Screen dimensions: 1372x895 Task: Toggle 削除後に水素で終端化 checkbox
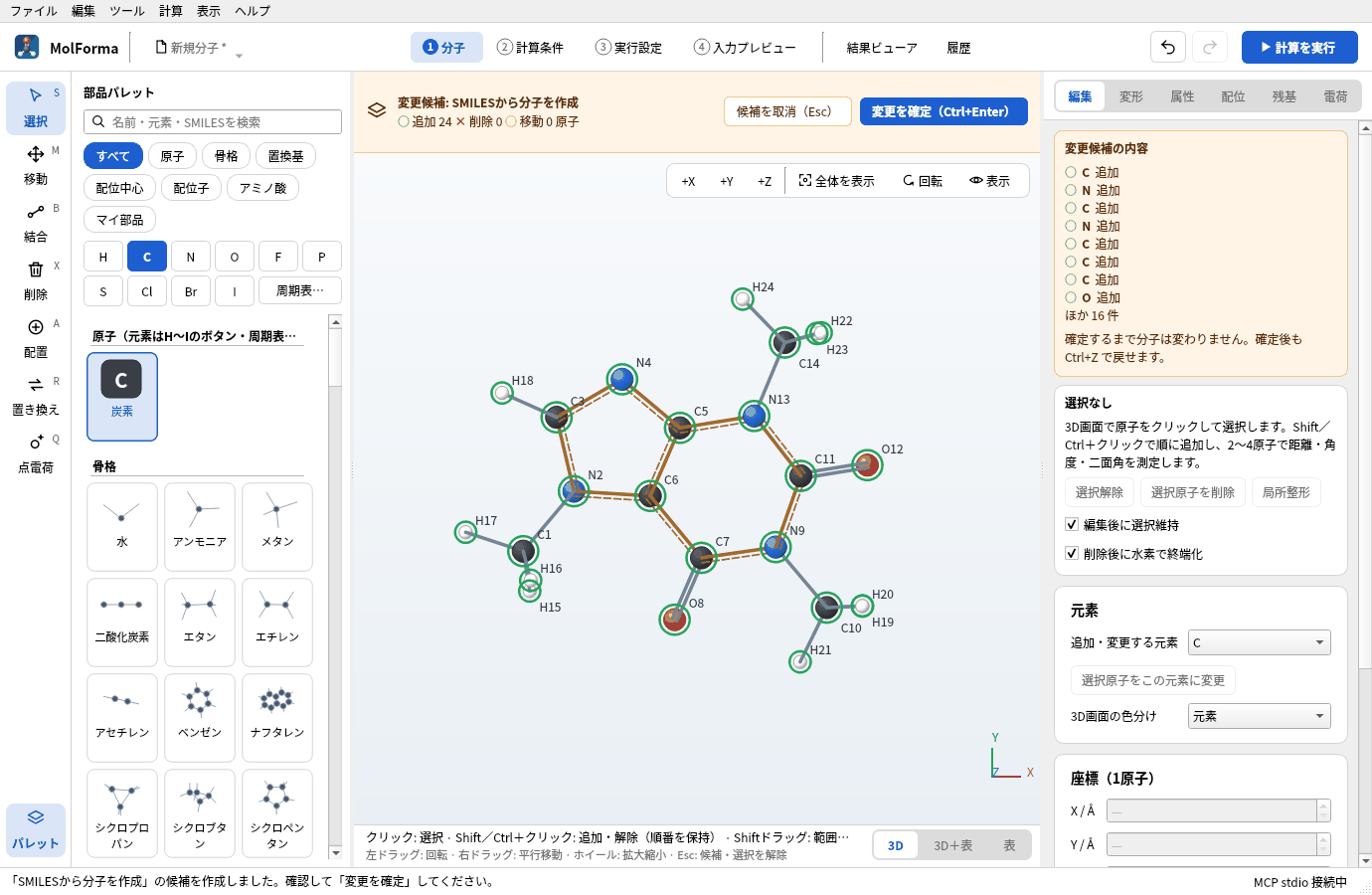pos(1072,553)
